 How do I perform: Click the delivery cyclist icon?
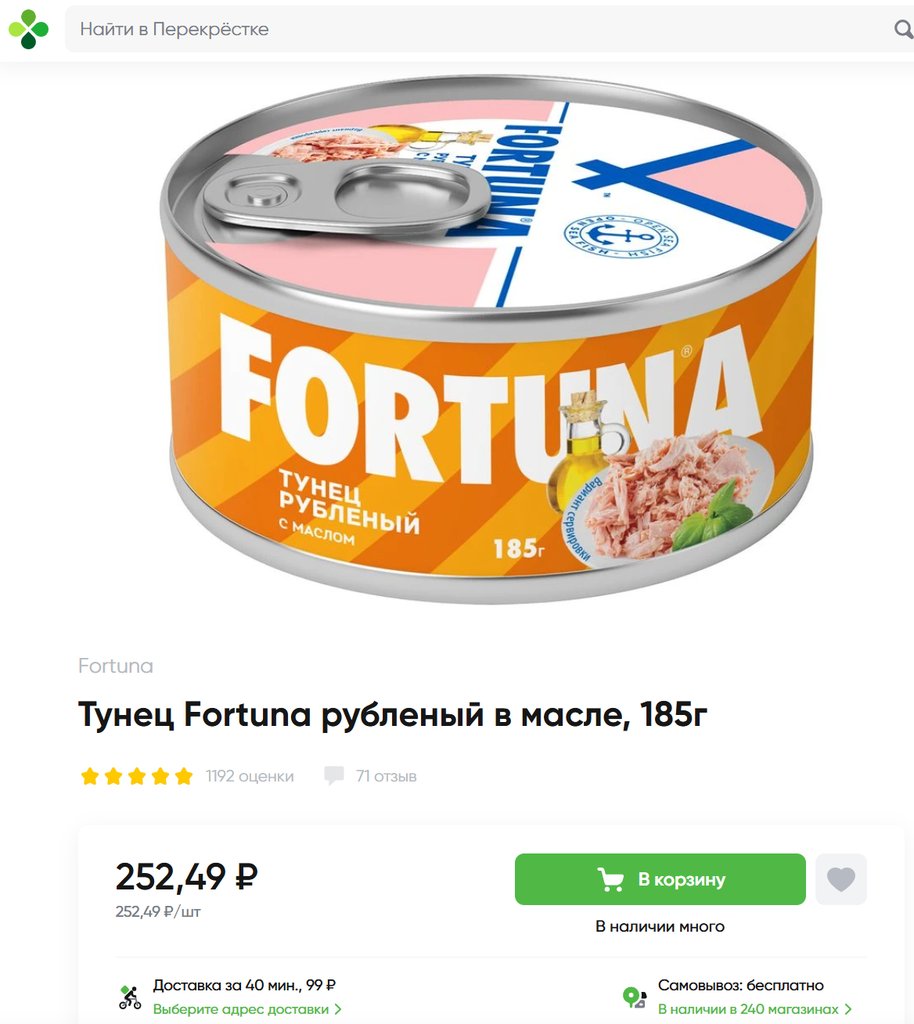coord(130,997)
